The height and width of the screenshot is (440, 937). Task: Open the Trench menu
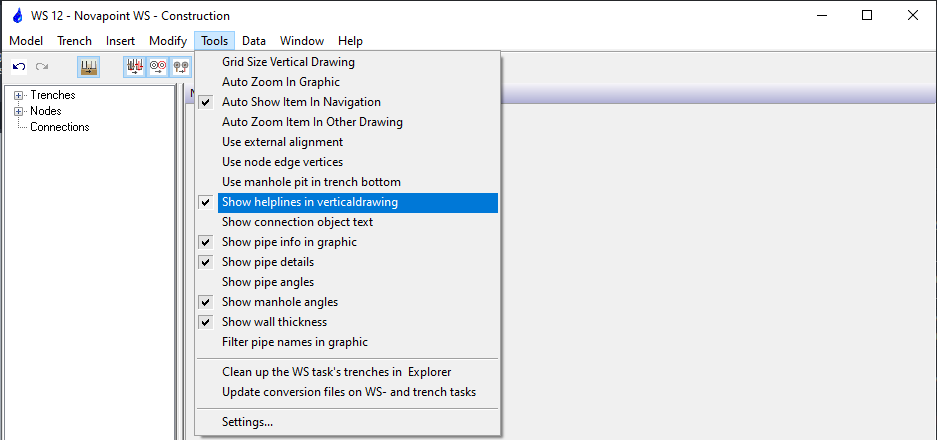click(74, 41)
